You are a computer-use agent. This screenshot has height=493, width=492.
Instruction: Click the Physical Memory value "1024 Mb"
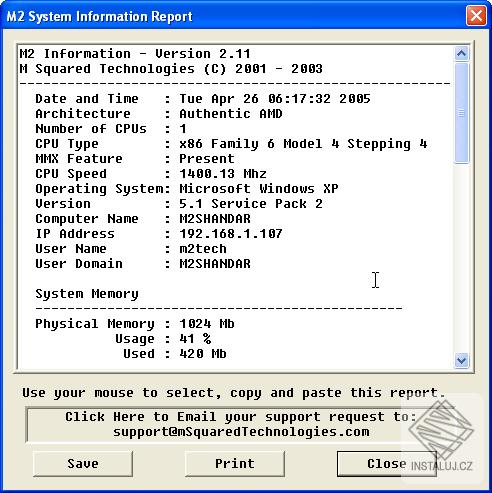pos(207,324)
